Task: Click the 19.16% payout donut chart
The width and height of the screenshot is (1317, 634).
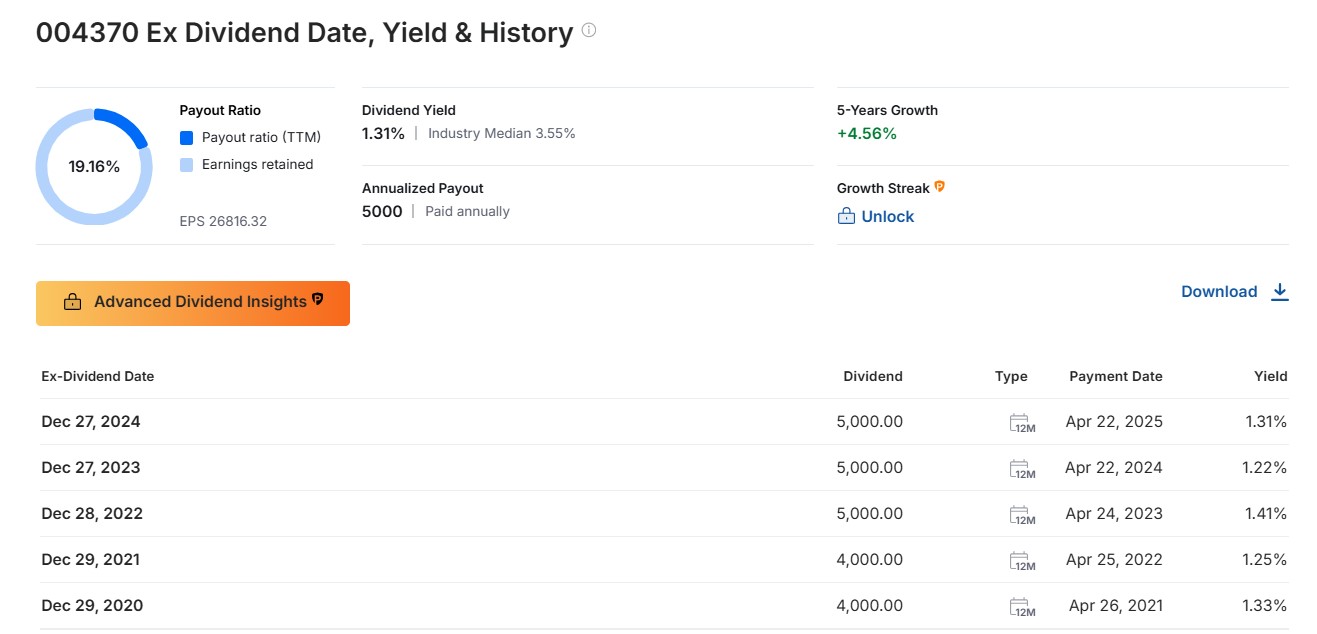Action: (94, 167)
